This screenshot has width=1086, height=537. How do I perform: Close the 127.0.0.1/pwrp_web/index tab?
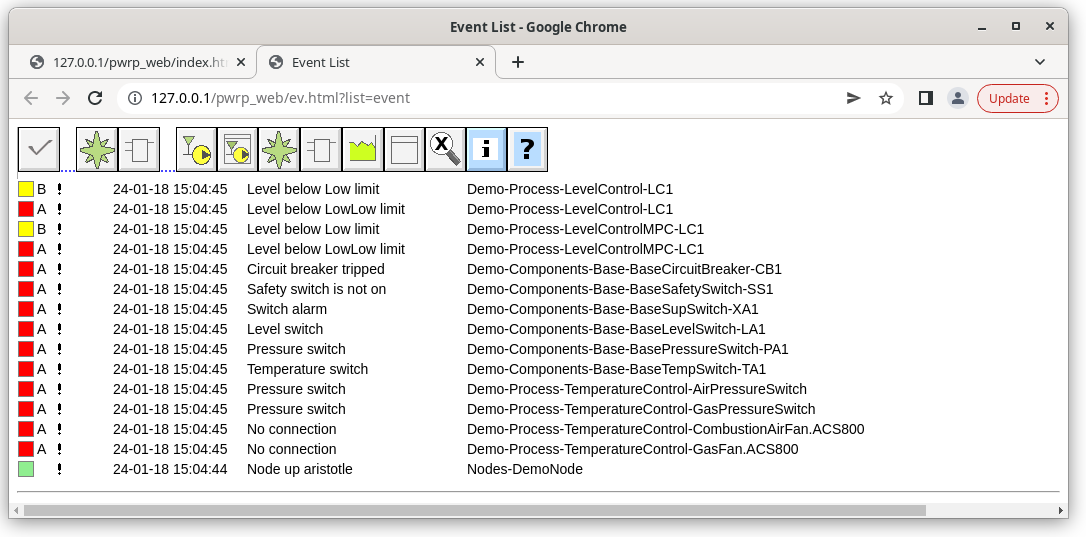(240, 62)
